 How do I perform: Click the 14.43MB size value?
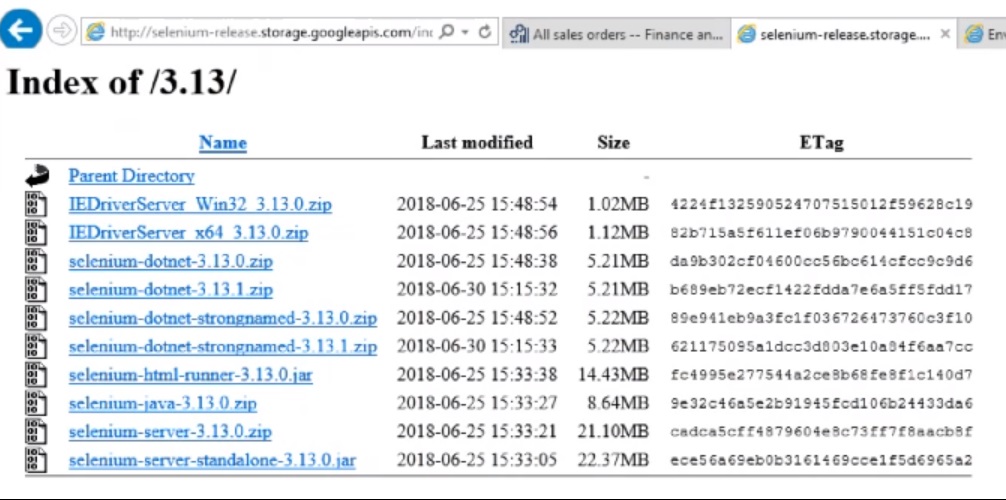coord(613,375)
